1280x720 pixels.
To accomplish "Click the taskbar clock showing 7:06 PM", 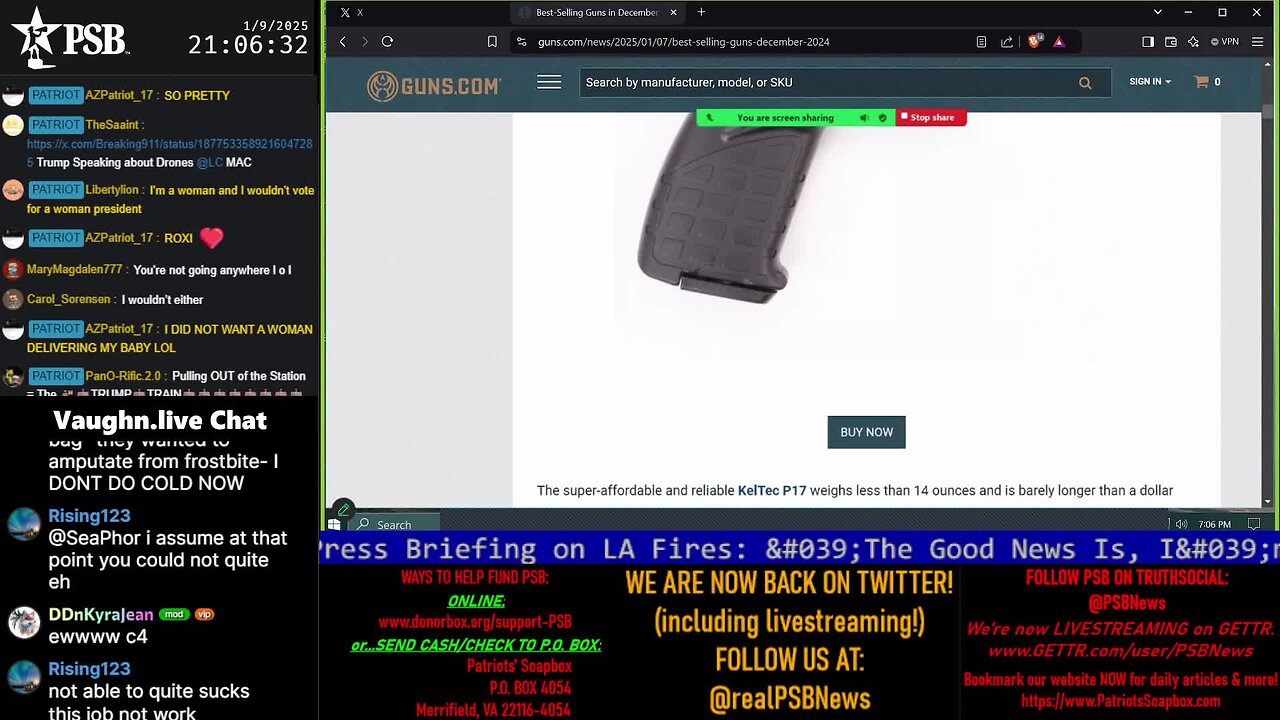I will click(1215, 524).
